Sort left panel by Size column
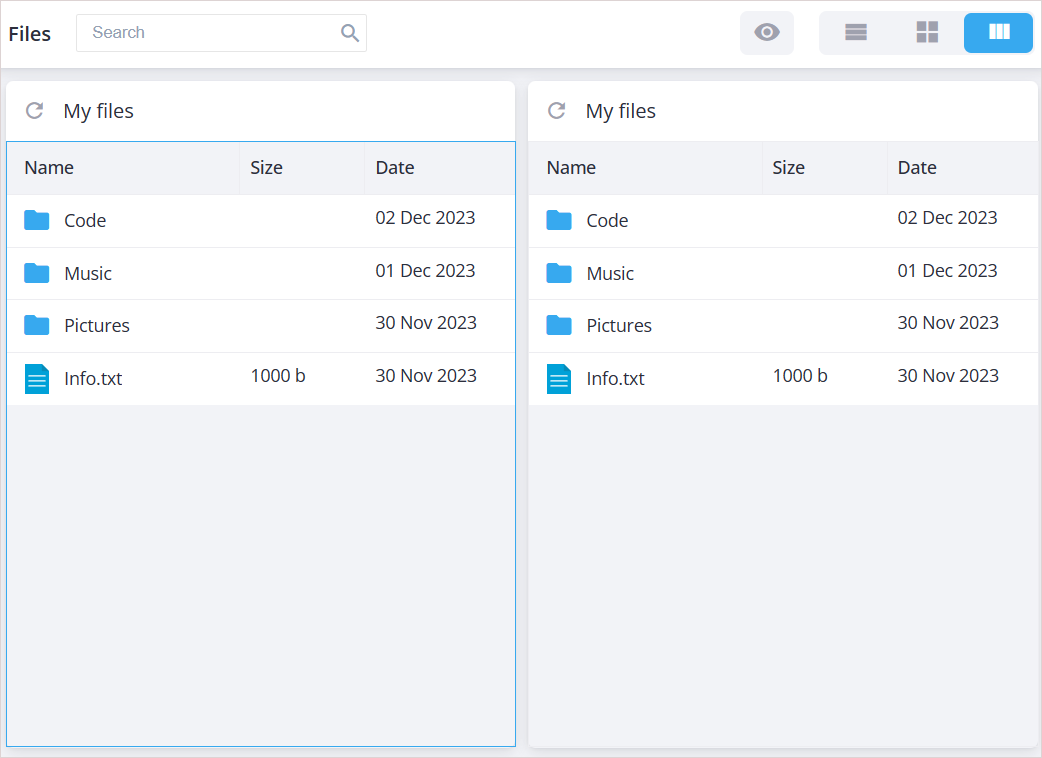The height and width of the screenshot is (758, 1042). click(267, 168)
